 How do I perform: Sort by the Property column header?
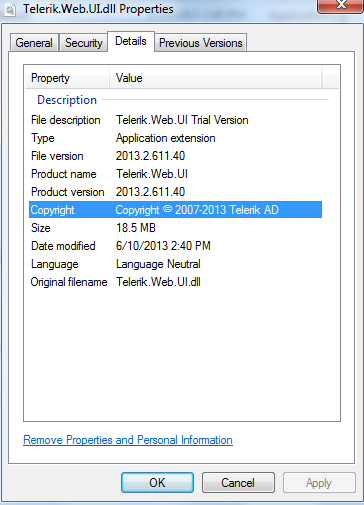coord(67,78)
